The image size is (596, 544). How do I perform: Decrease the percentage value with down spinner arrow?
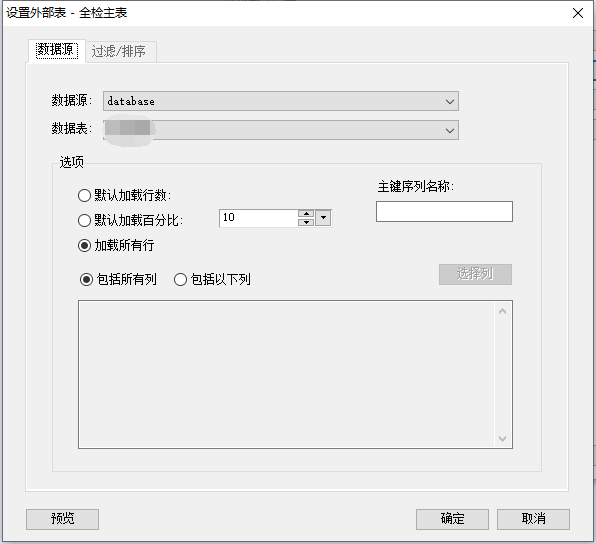pos(306,222)
